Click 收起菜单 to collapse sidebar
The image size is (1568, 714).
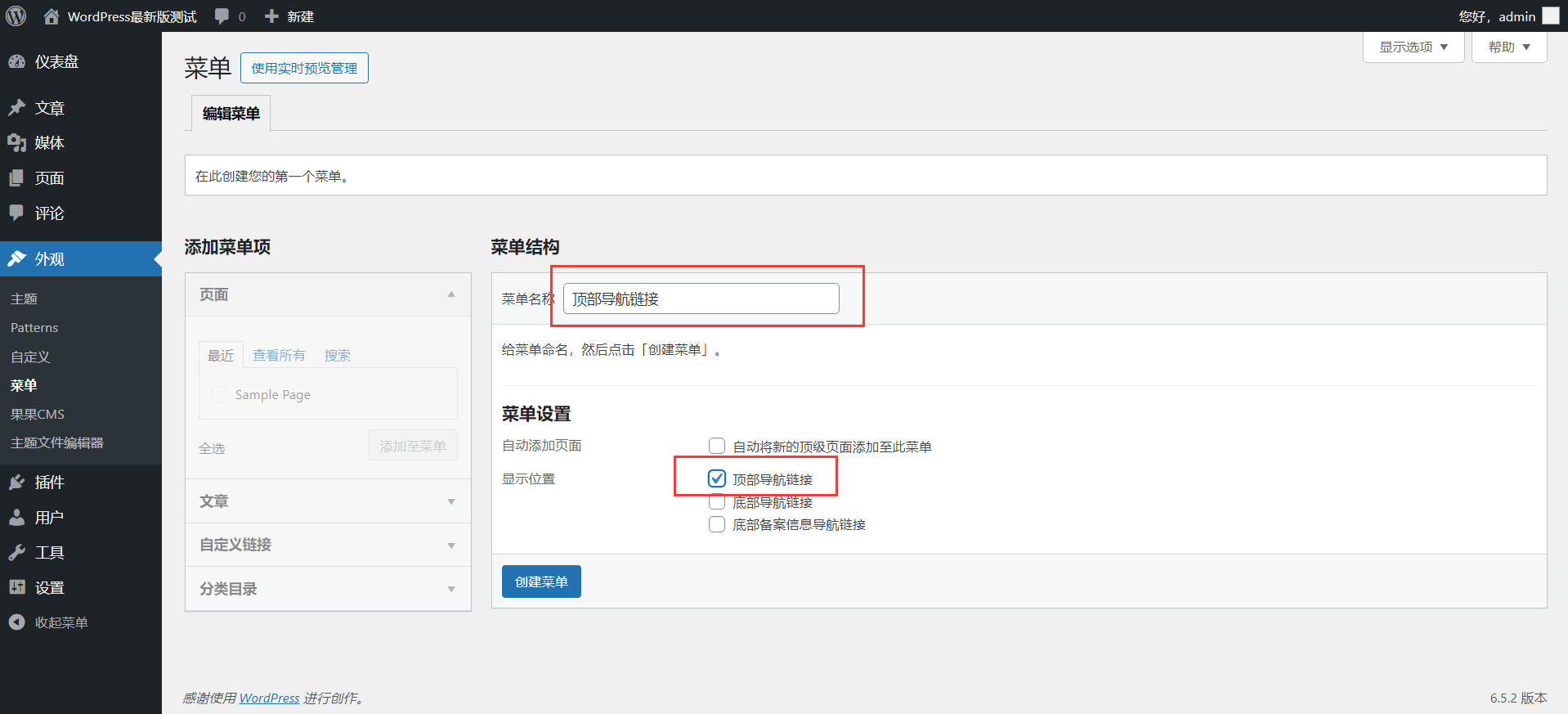tap(81, 622)
